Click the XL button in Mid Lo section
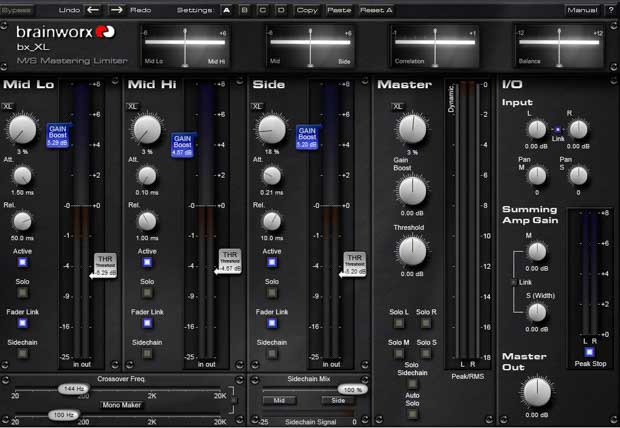Viewport: 620px width, 428px height. [9, 105]
